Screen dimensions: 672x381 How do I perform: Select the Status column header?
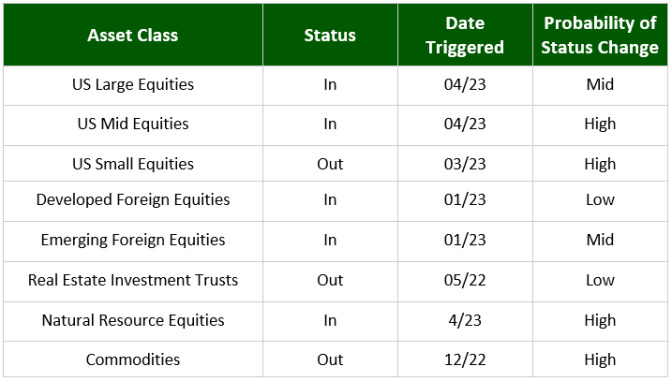click(330, 35)
